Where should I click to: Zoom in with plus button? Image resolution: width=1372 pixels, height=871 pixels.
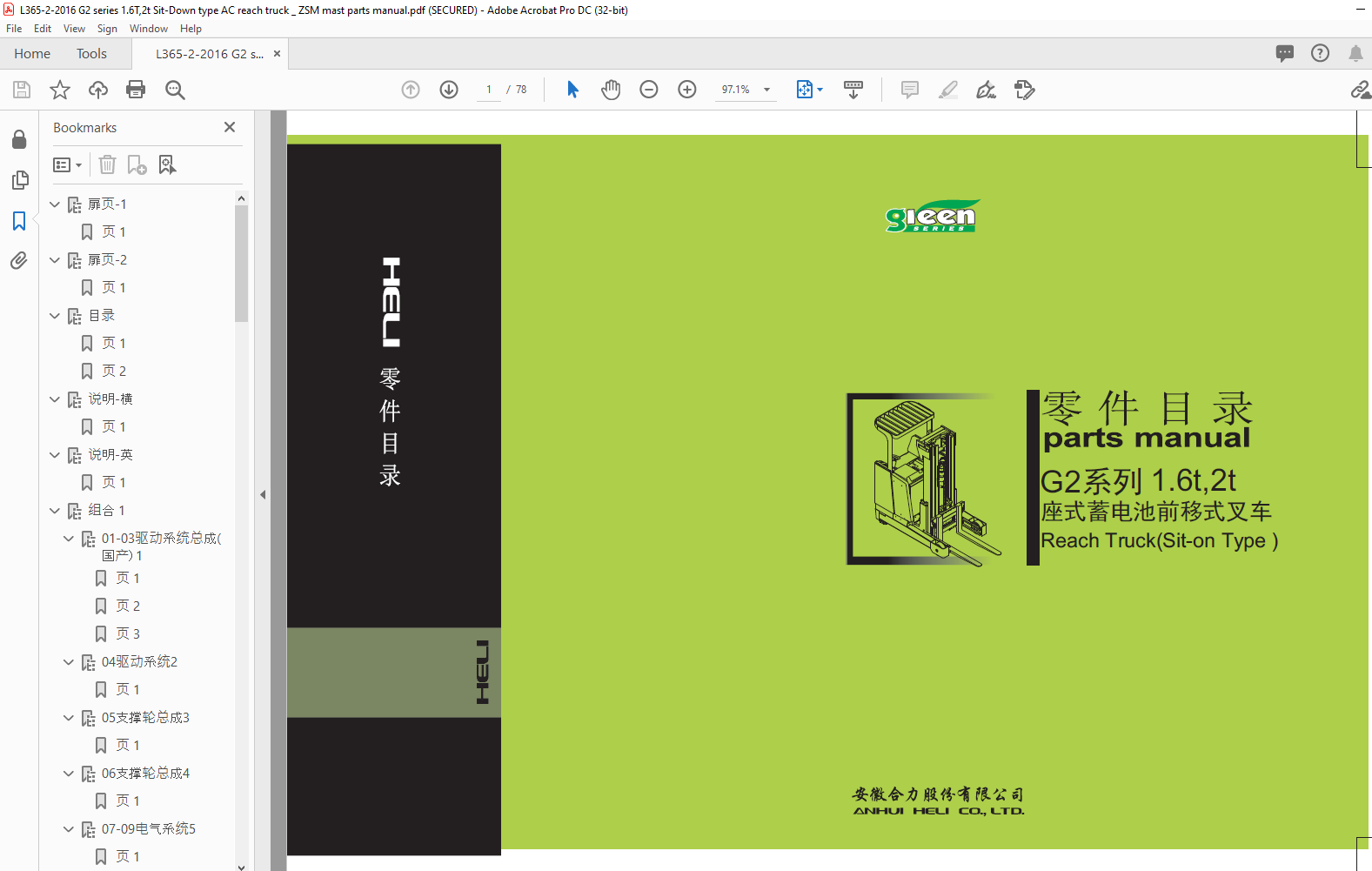point(687,90)
